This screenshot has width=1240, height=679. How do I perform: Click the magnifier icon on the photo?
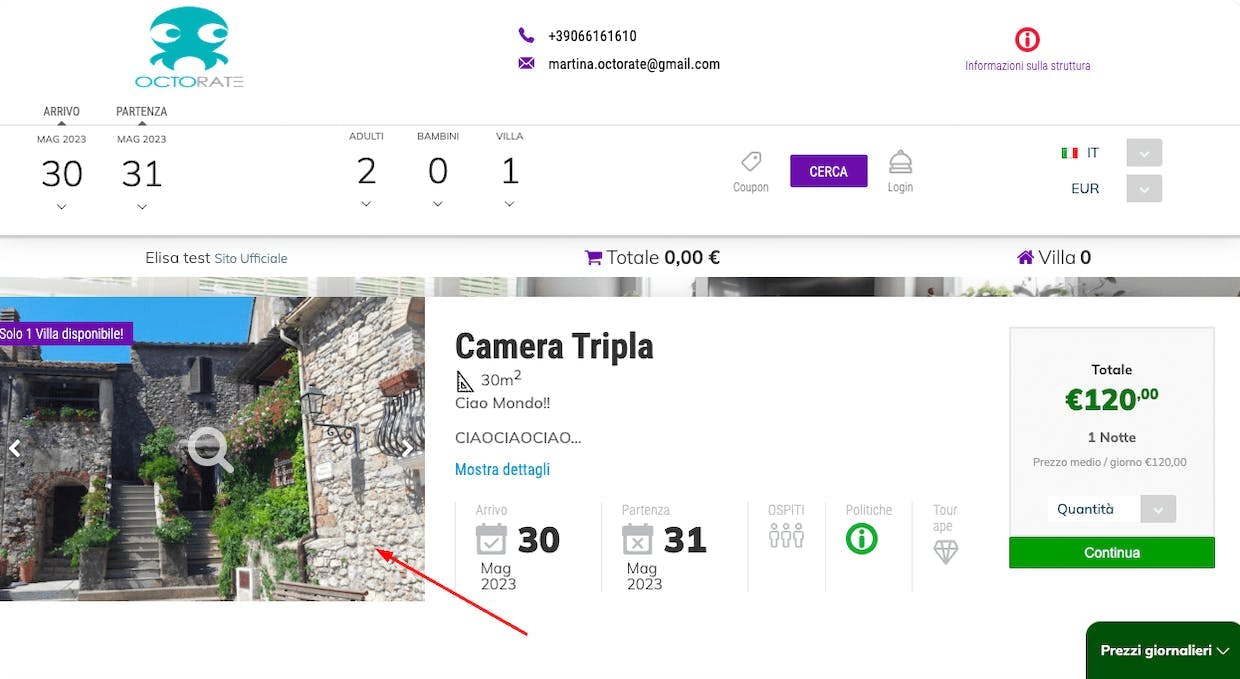[210, 450]
